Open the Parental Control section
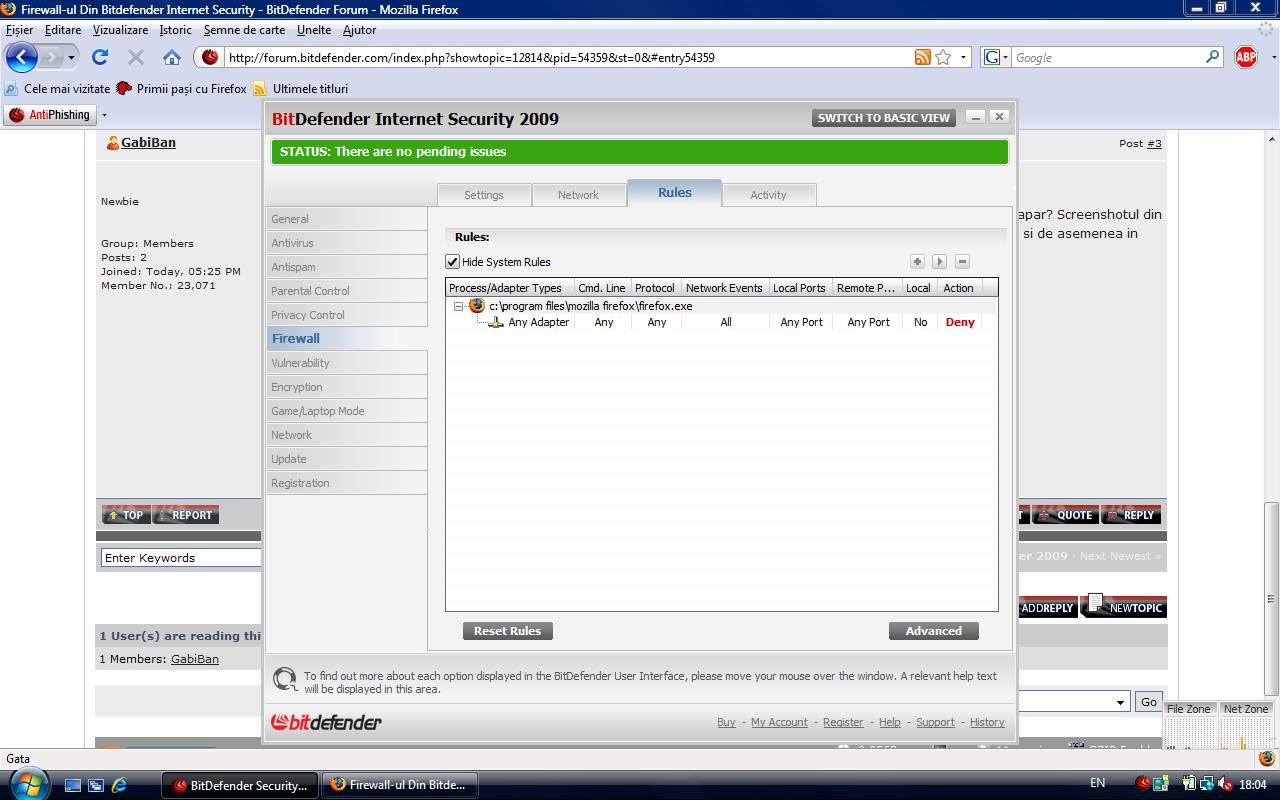This screenshot has width=1280, height=800. [x=347, y=291]
